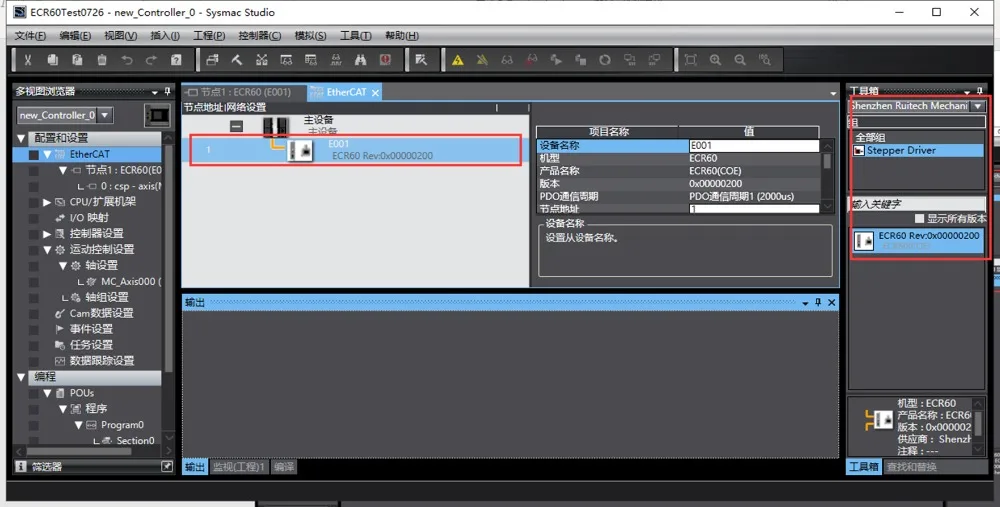Click the ECR60 device icon in the toolbox list
This screenshot has height=507, width=1000.
pyautogui.click(x=864, y=240)
